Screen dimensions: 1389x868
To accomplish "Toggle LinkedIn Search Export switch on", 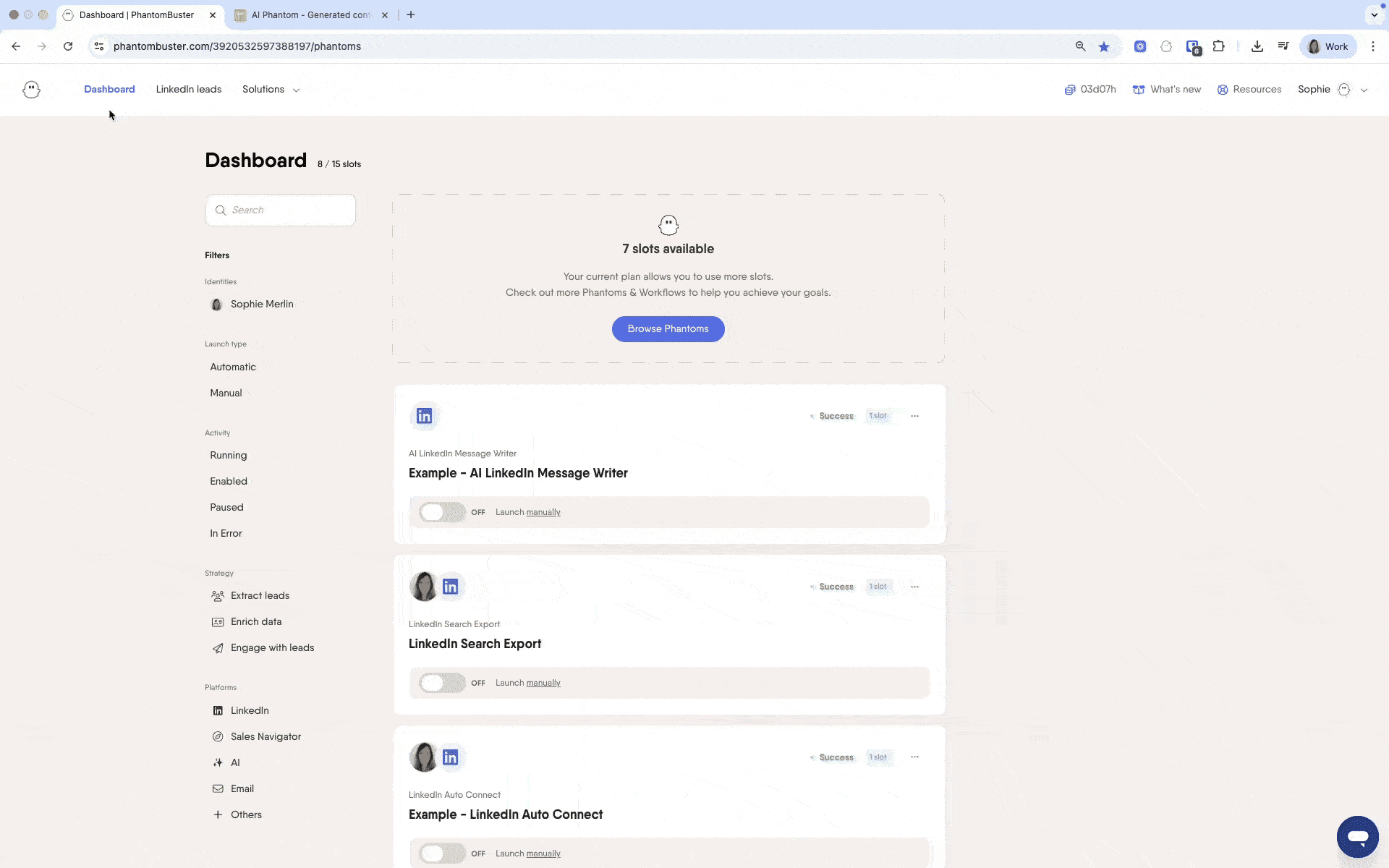I will coord(442,683).
